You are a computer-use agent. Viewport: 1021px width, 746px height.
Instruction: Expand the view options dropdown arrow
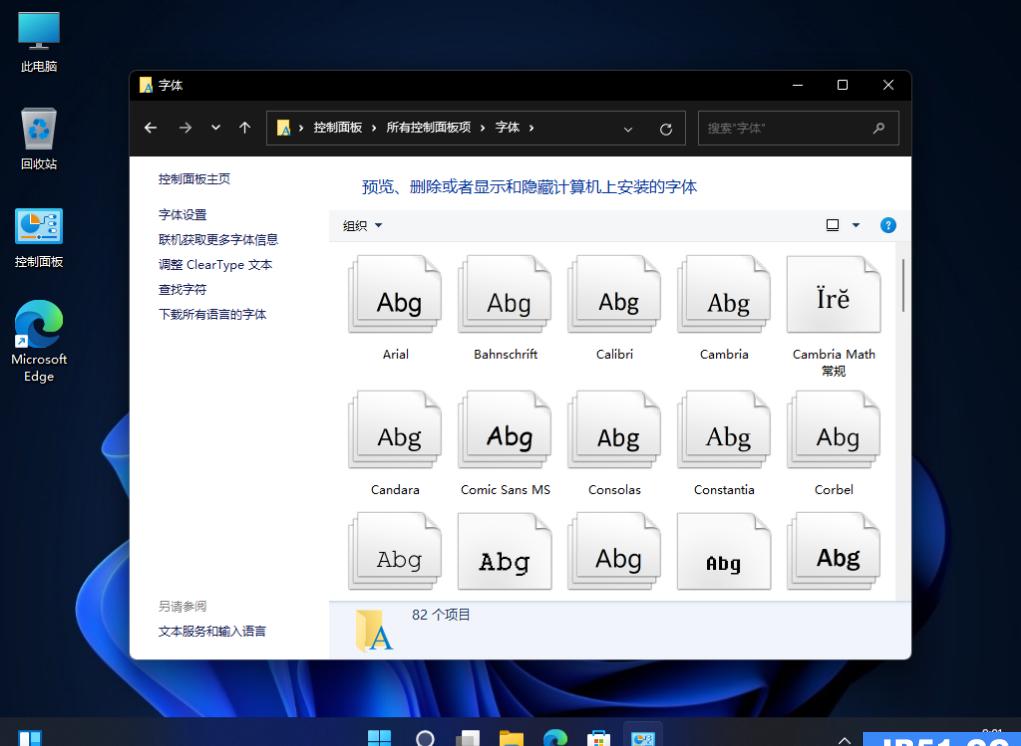coord(856,225)
